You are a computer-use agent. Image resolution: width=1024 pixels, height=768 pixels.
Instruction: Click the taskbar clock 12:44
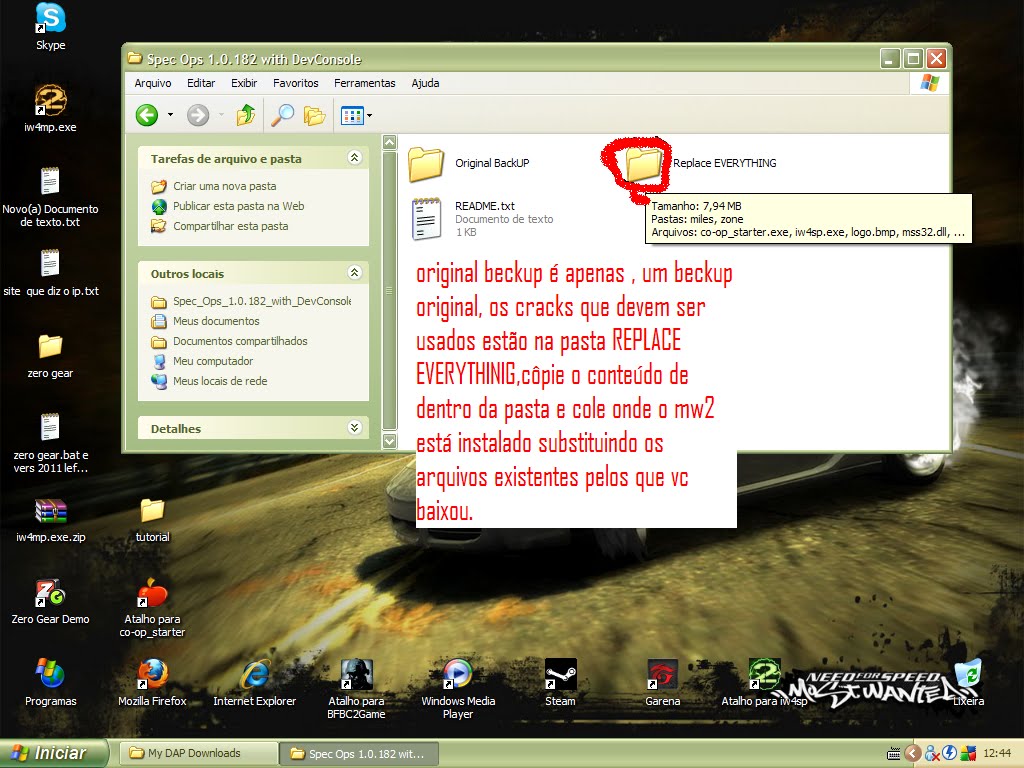pyautogui.click(x=997, y=754)
